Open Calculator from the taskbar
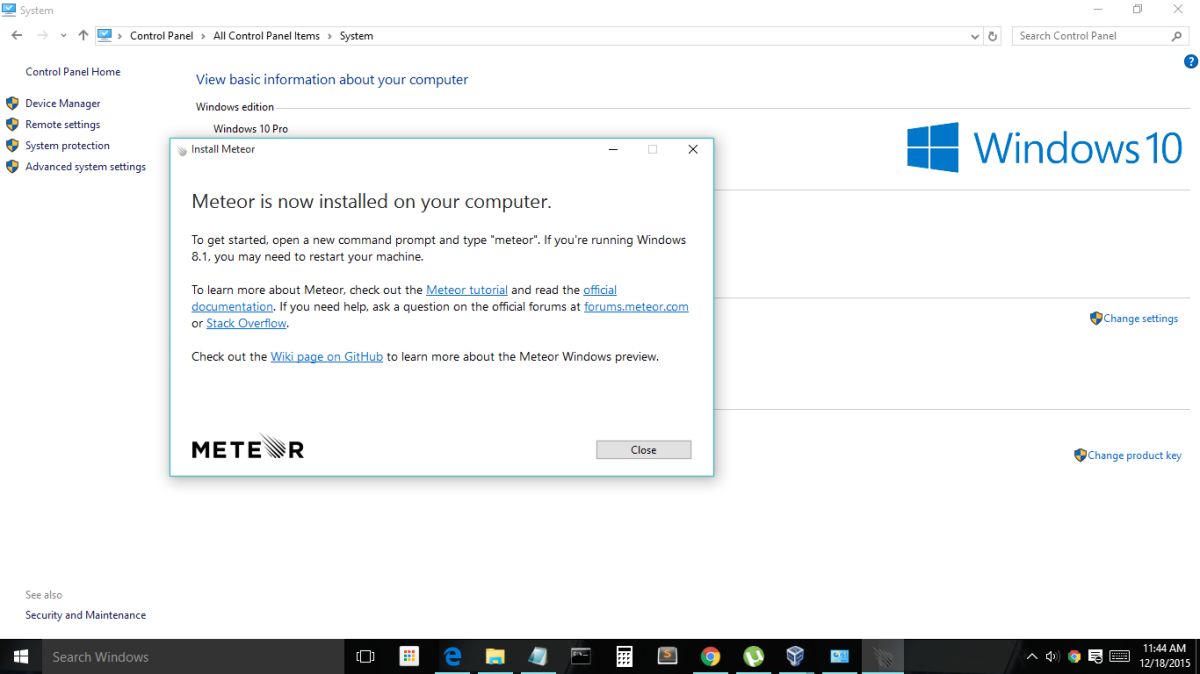This screenshot has height=674, width=1200. (x=625, y=656)
